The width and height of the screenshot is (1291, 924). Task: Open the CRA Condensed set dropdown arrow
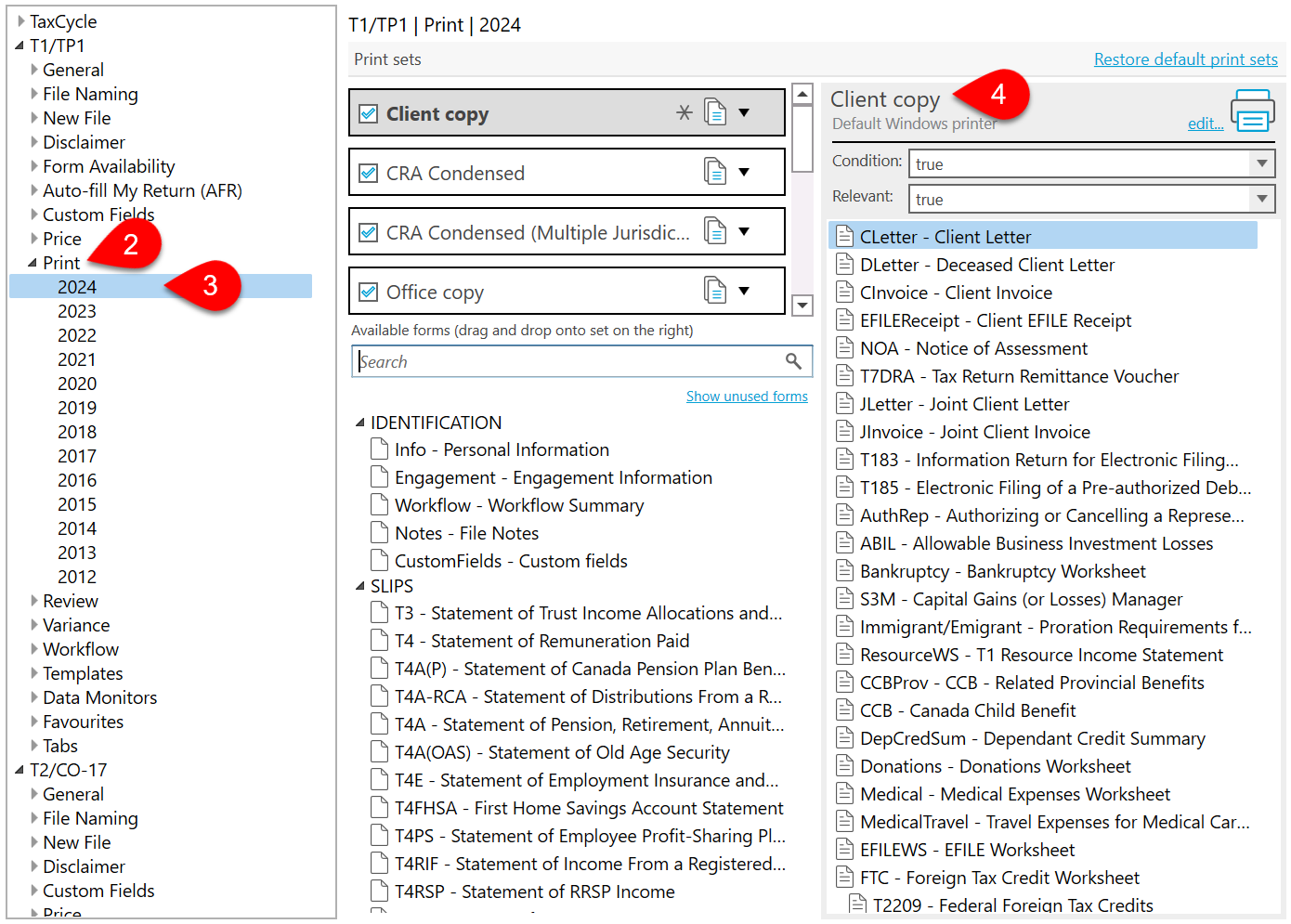[744, 172]
